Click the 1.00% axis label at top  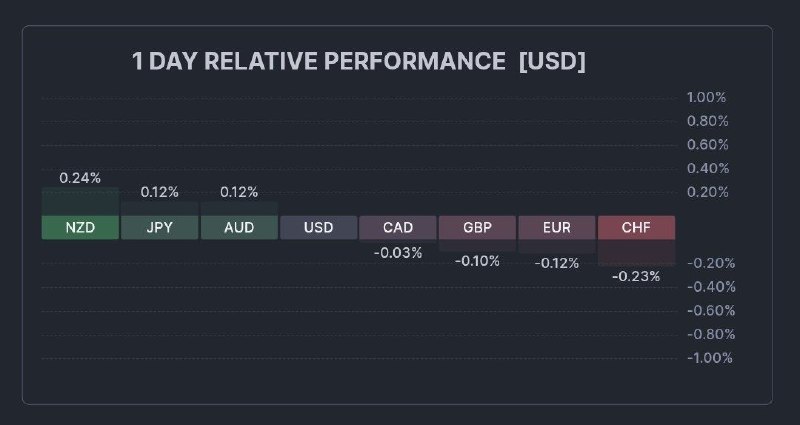point(706,98)
